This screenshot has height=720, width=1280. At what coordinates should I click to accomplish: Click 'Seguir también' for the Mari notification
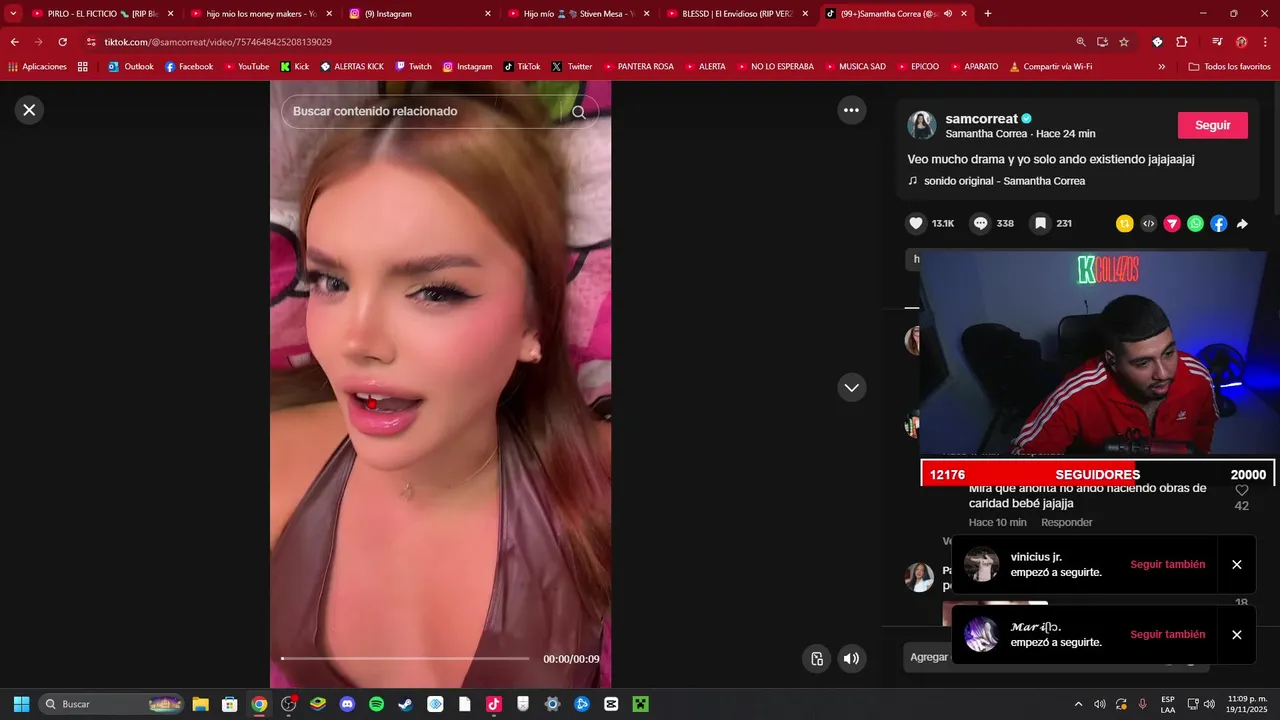click(1167, 634)
